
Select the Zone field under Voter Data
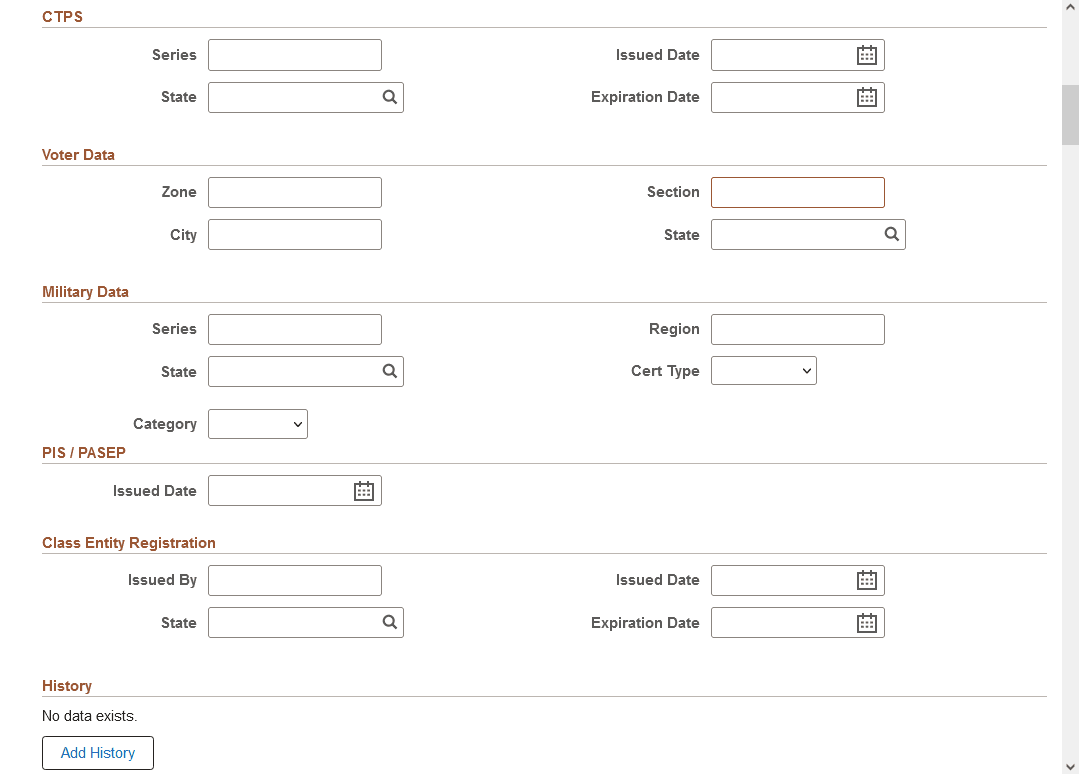click(294, 192)
